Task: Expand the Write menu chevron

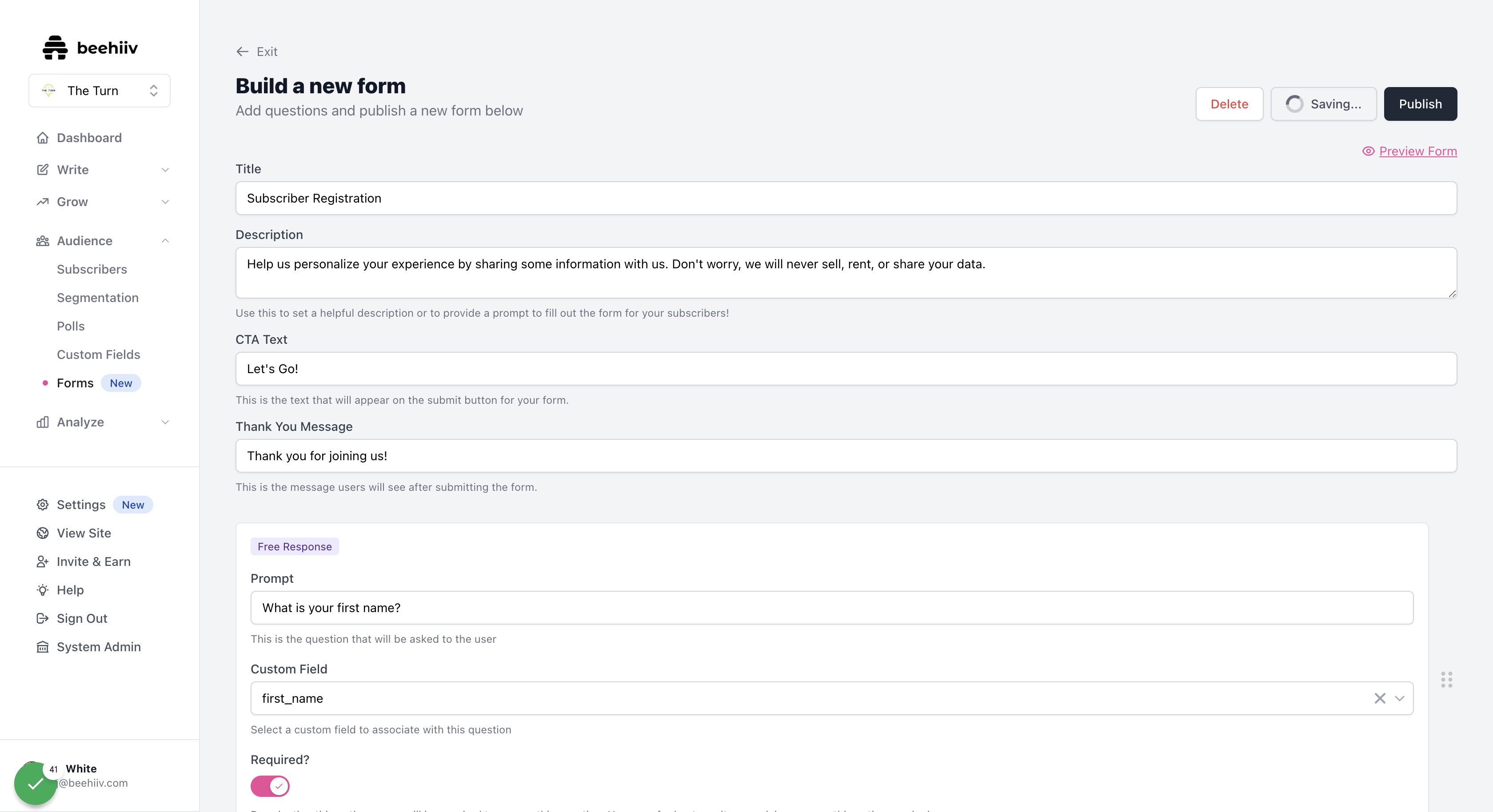Action: [165, 170]
